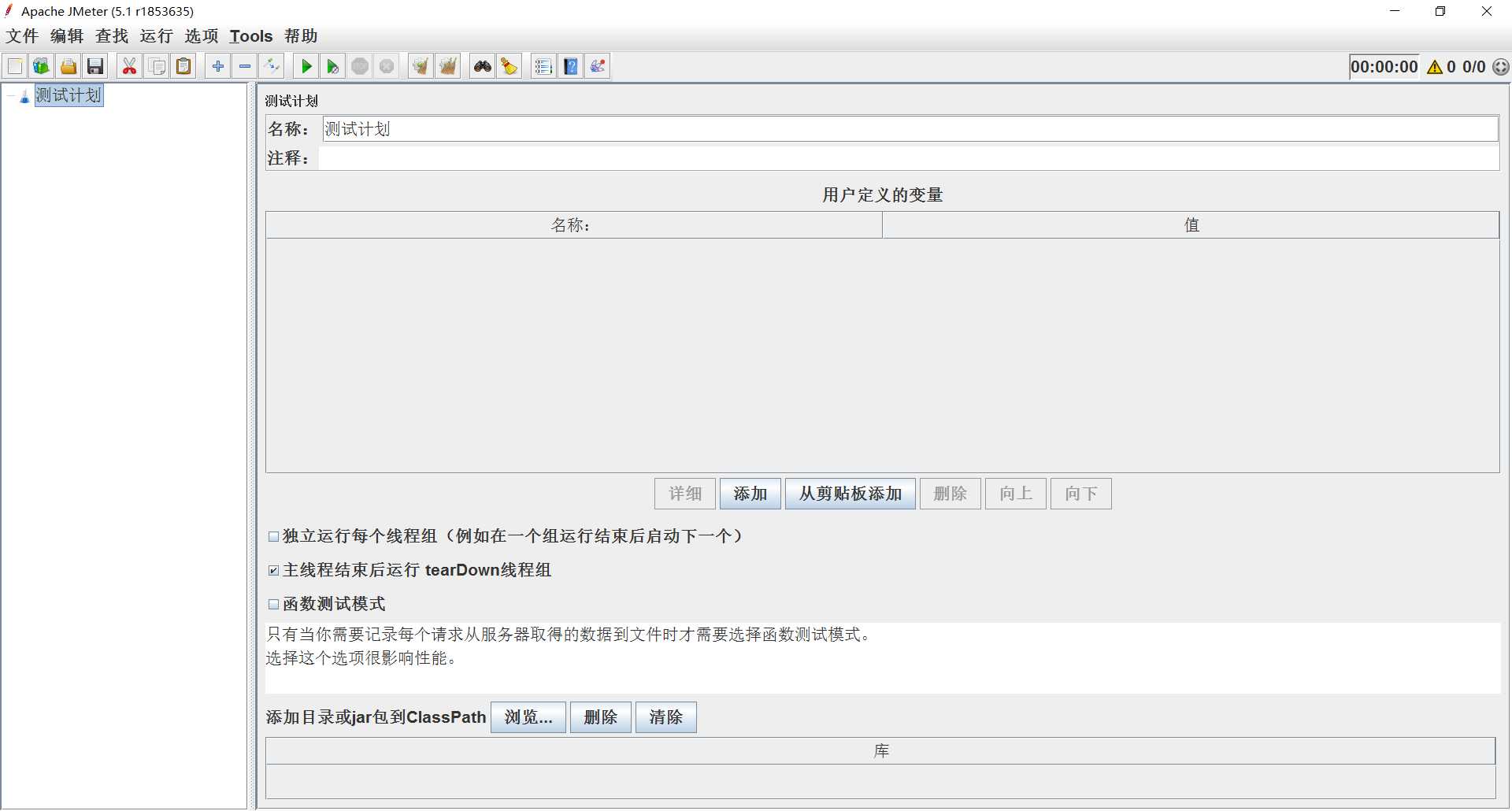
Task: Click the remote engine status icon at far right
Action: pos(1501,67)
